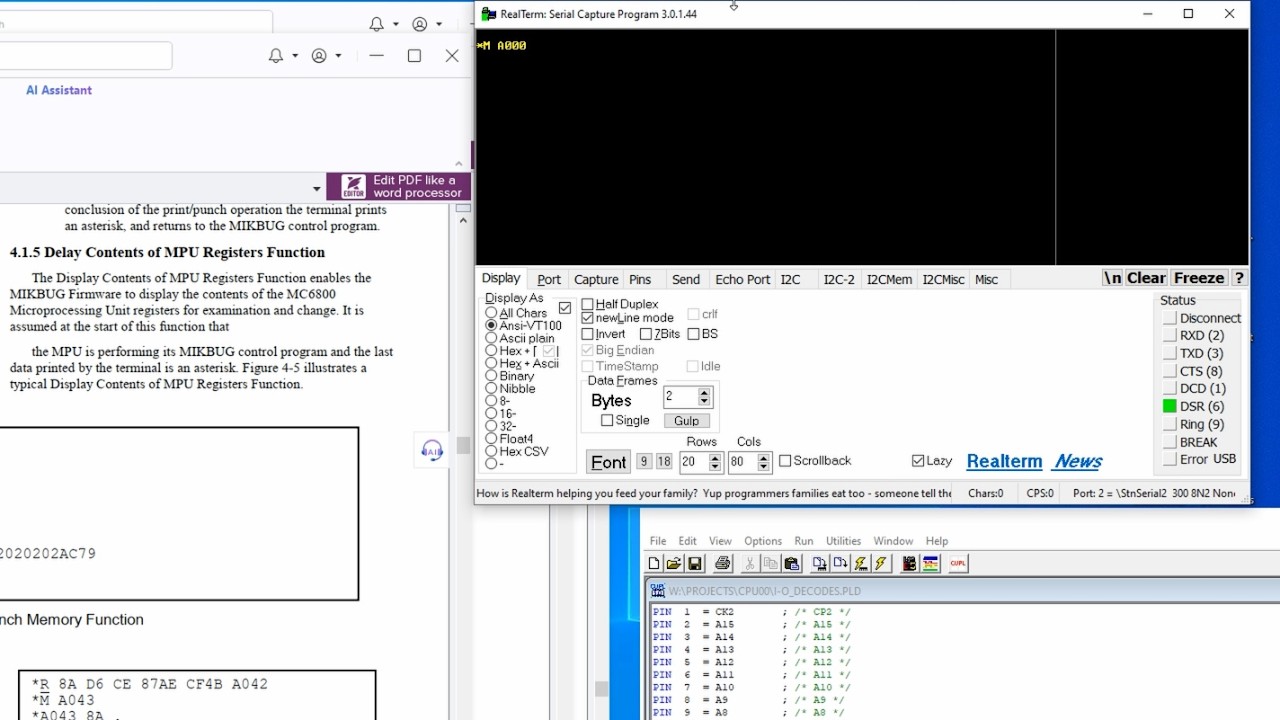Open Realterm link
This screenshot has width=1280, height=720.
pos(1004,461)
